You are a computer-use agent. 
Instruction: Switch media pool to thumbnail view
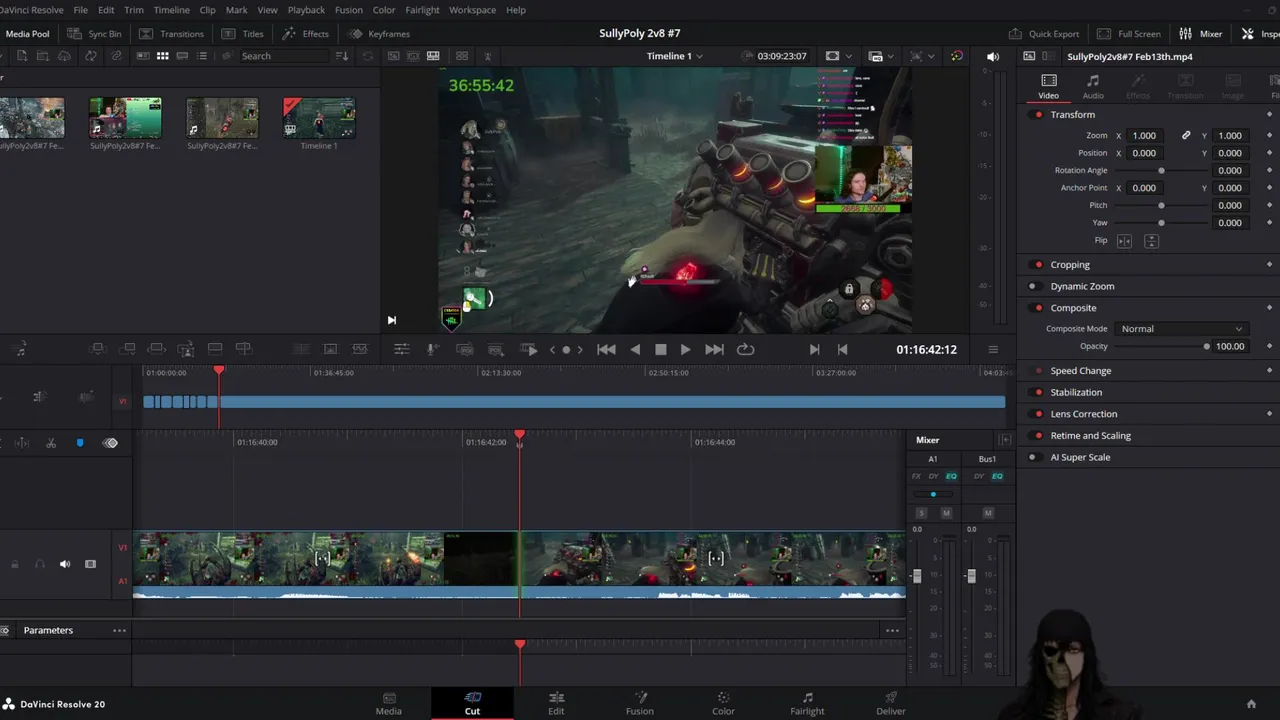coord(162,56)
